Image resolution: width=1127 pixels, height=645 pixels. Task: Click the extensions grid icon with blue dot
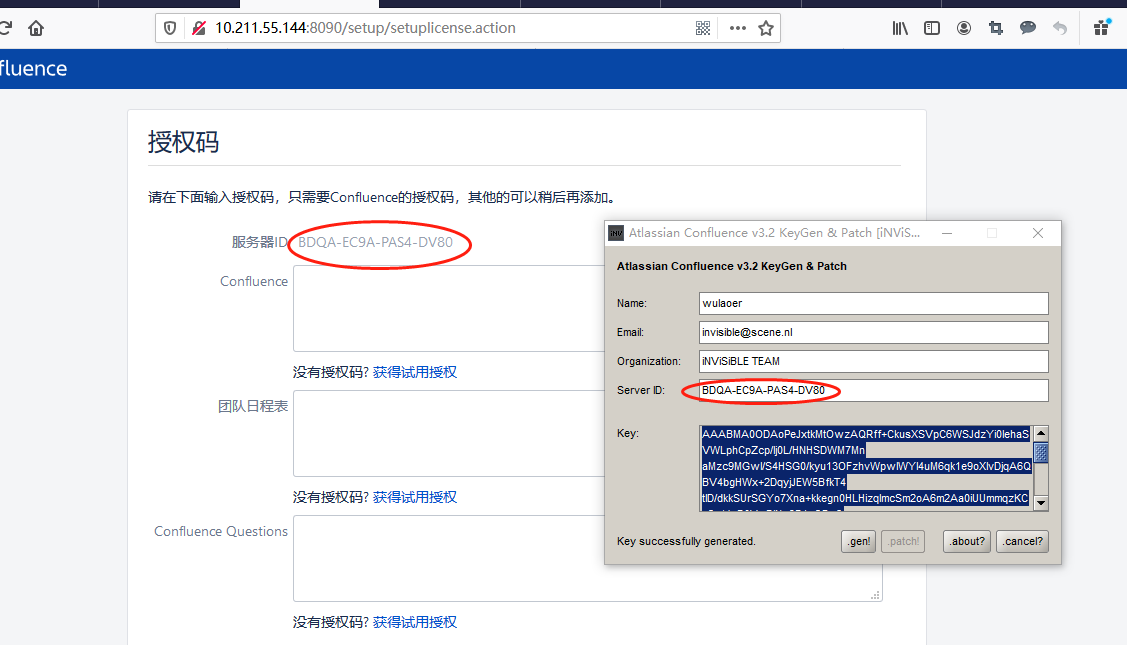click(1102, 28)
